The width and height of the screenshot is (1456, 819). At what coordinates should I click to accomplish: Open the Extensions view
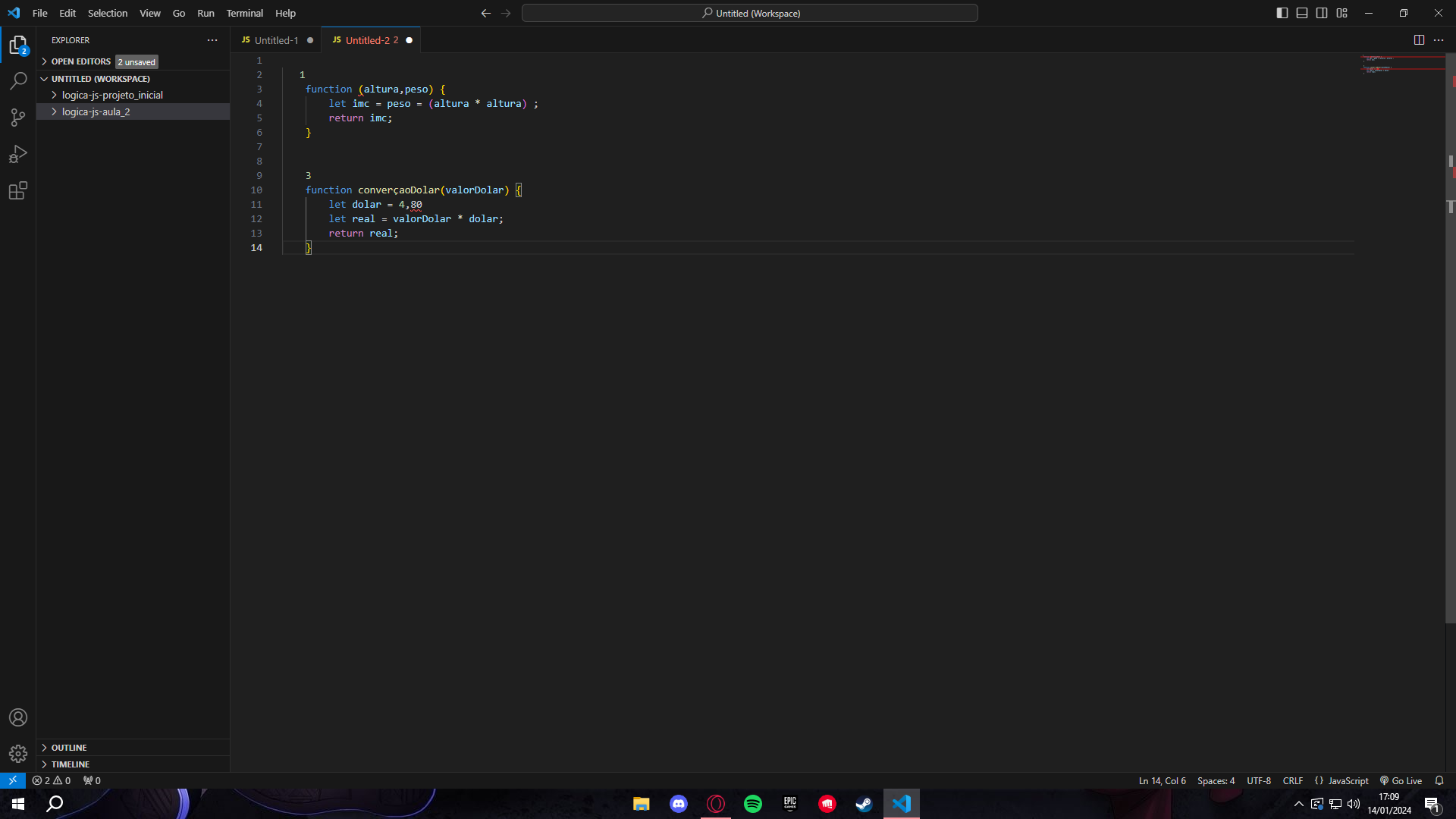[x=18, y=190]
